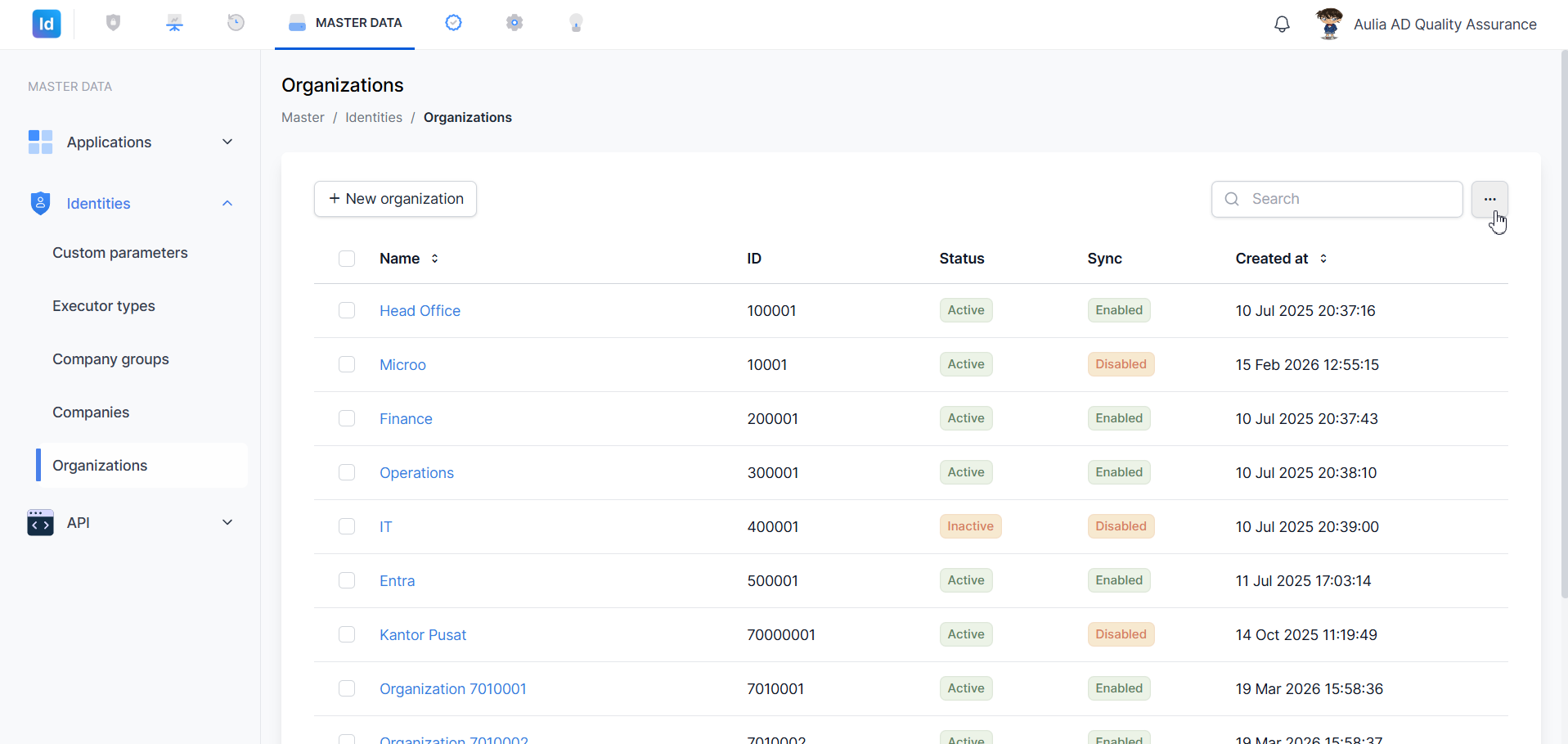Open the circular badge check icon in top navigation
The height and width of the screenshot is (744, 1568).
click(x=454, y=23)
